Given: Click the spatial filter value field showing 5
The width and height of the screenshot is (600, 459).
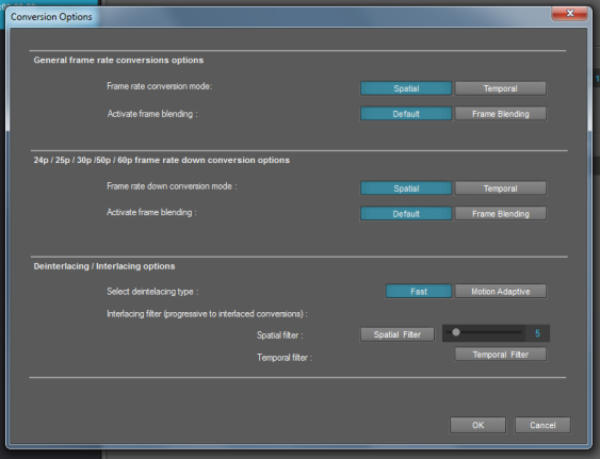Looking at the screenshot, I should point(536,334).
